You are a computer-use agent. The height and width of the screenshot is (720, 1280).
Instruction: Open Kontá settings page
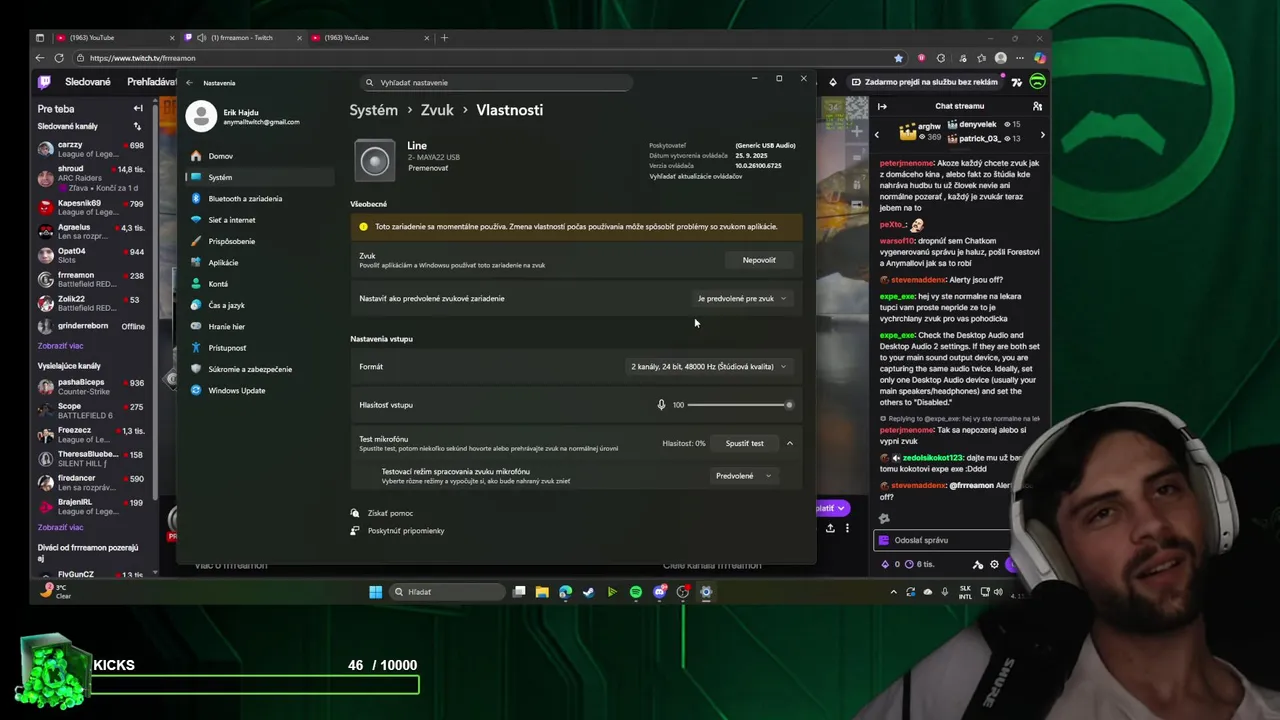click(x=259, y=284)
